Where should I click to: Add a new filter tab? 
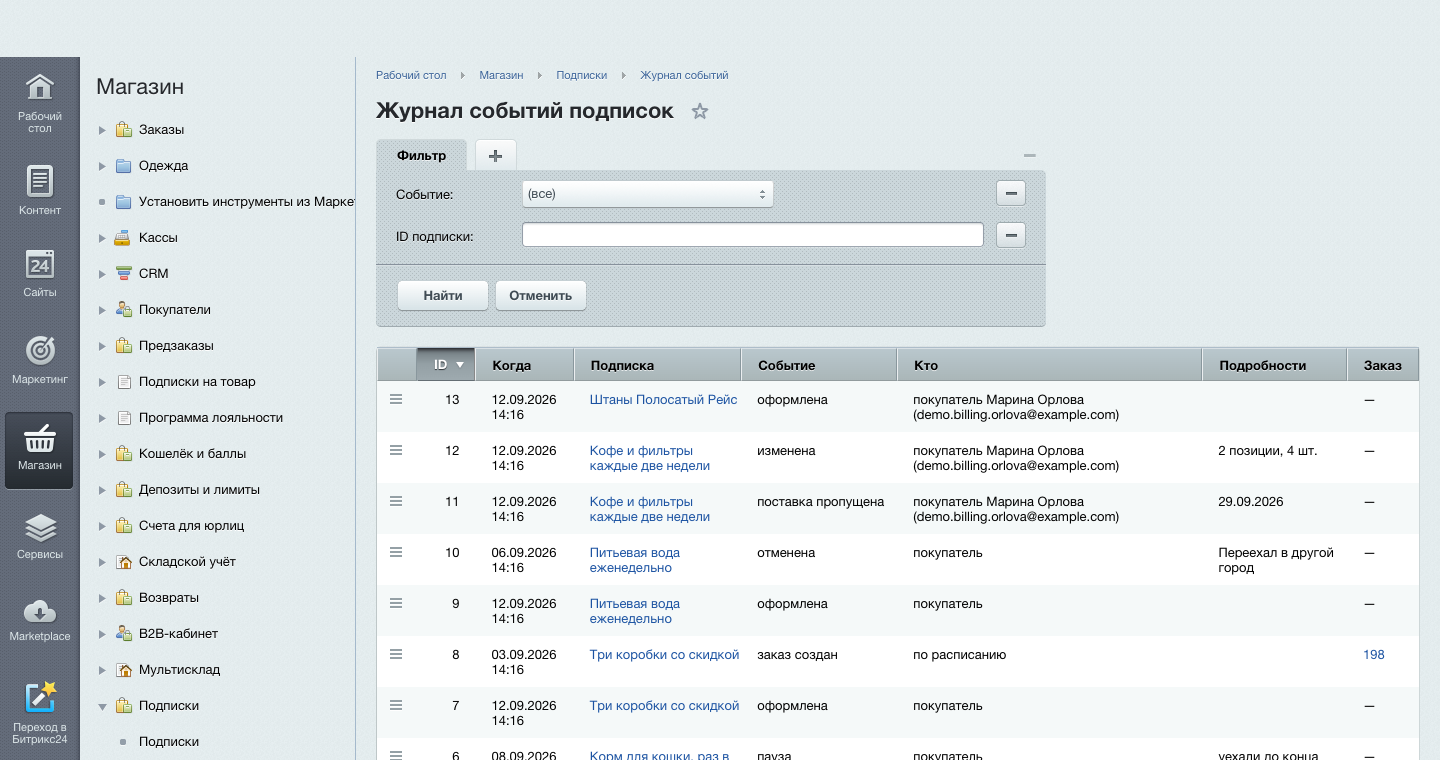[495, 155]
